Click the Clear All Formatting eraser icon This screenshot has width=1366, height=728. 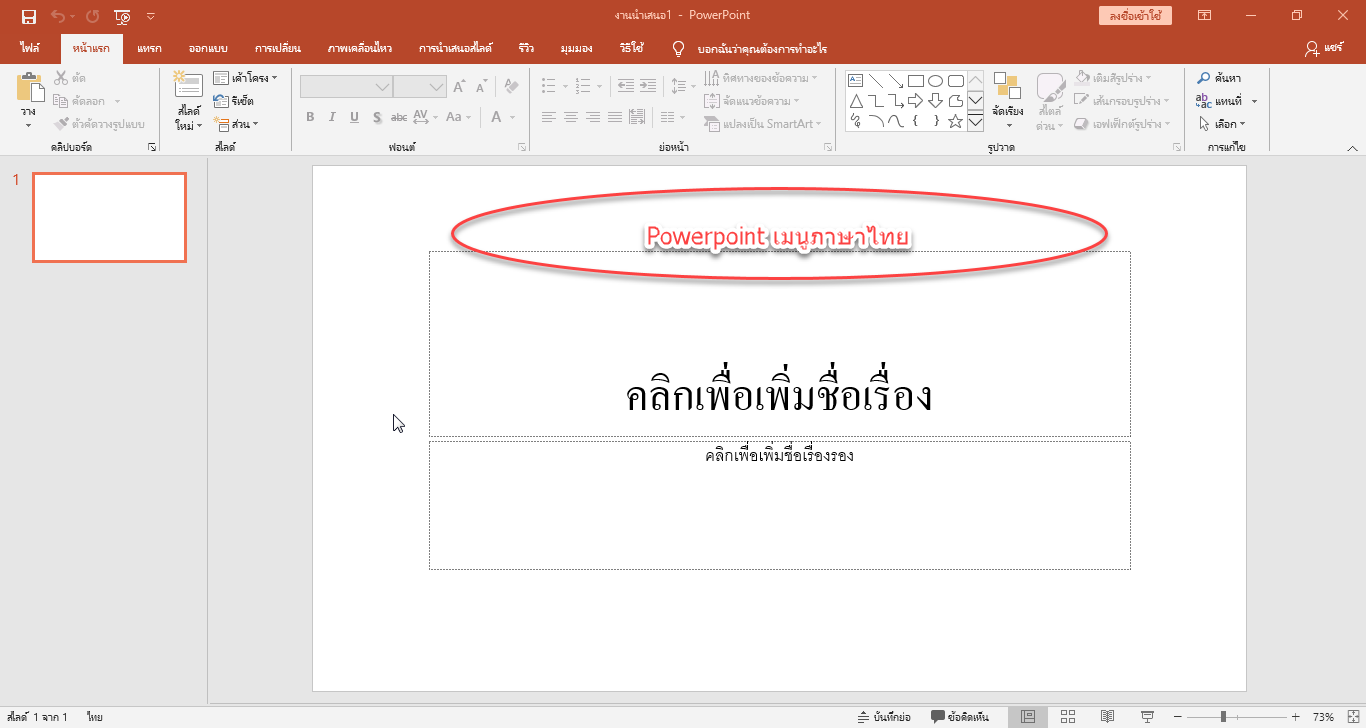tap(511, 87)
